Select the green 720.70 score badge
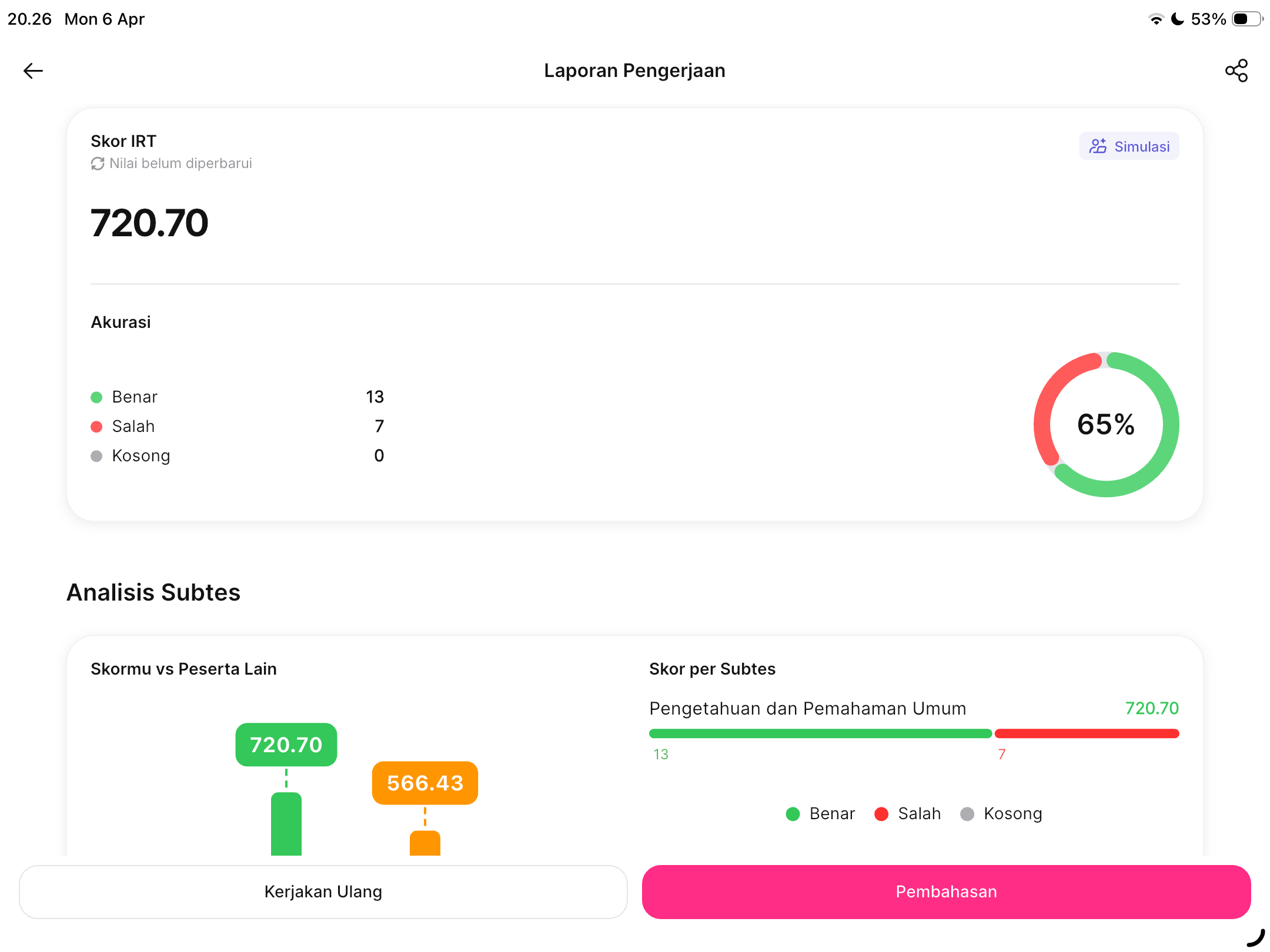 coord(286,745)
